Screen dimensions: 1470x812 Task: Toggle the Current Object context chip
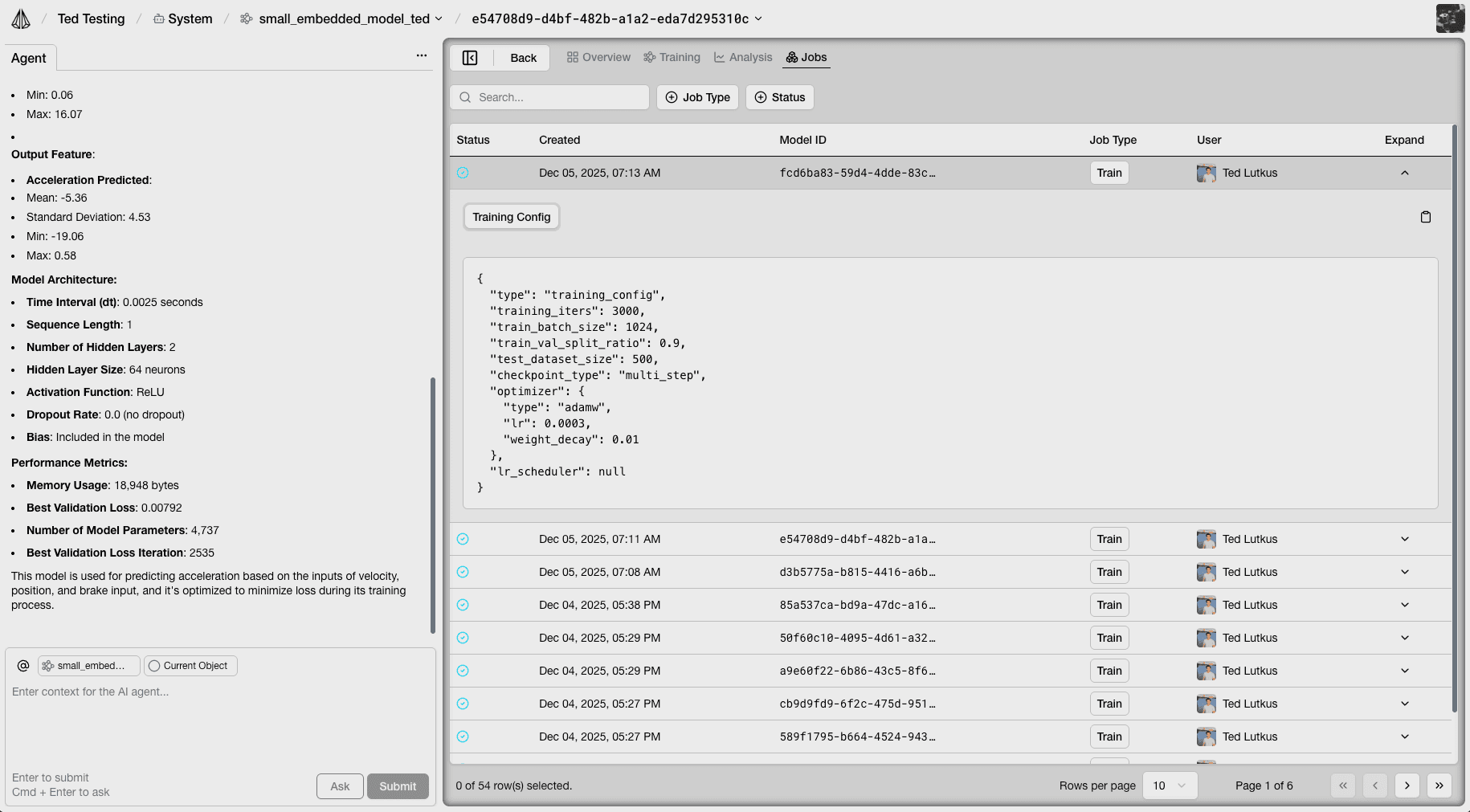189,666
